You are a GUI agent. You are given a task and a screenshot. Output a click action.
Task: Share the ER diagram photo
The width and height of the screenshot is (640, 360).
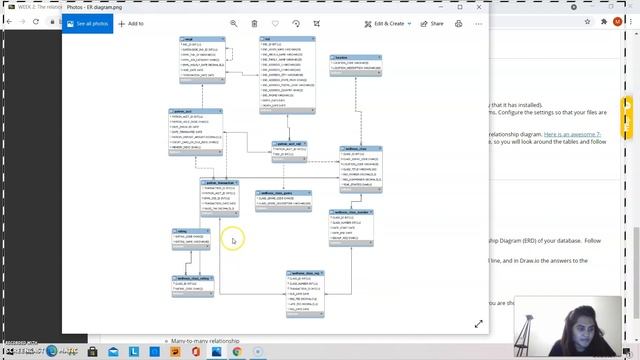432,24
